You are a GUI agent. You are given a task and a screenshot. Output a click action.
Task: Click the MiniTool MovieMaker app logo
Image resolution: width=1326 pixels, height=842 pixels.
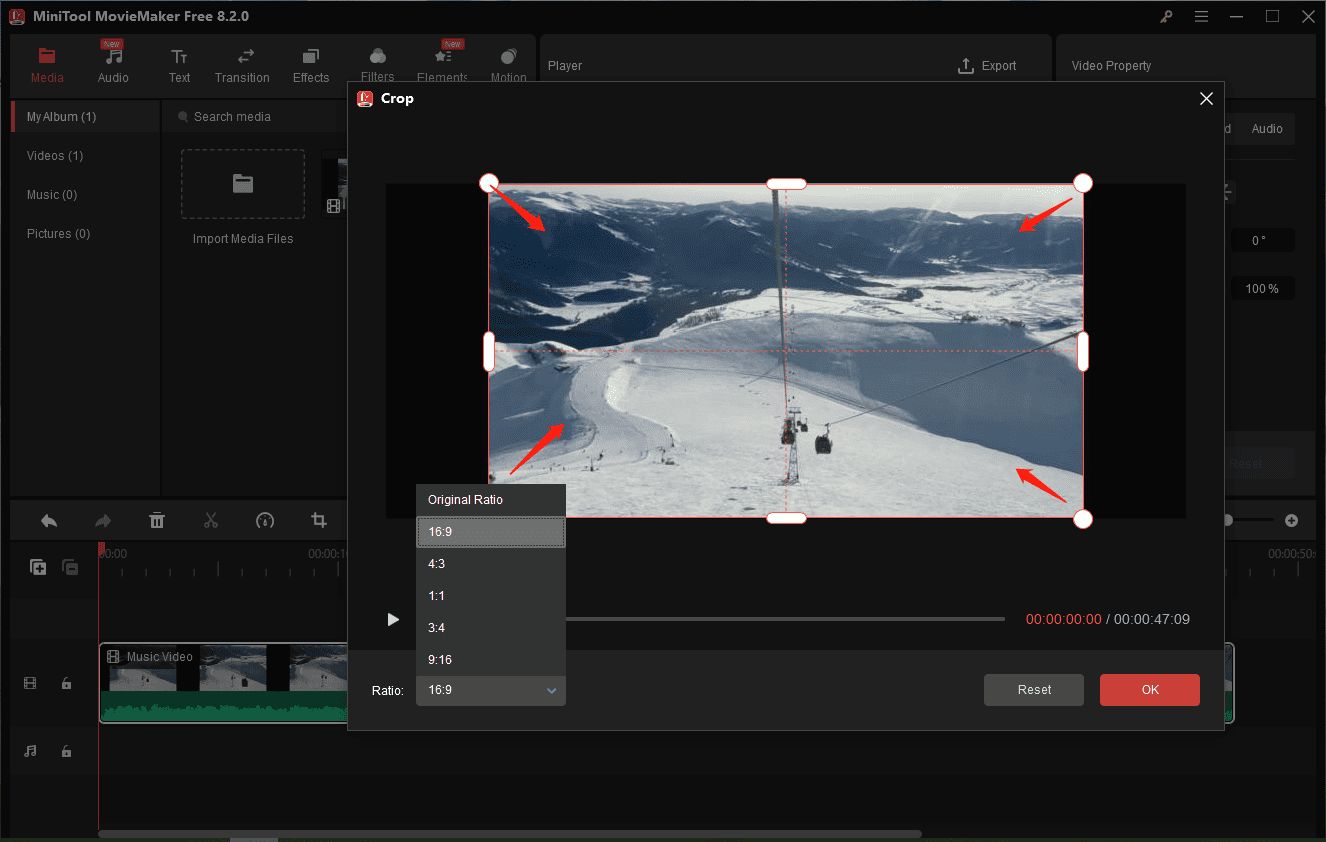pos(17,16)
